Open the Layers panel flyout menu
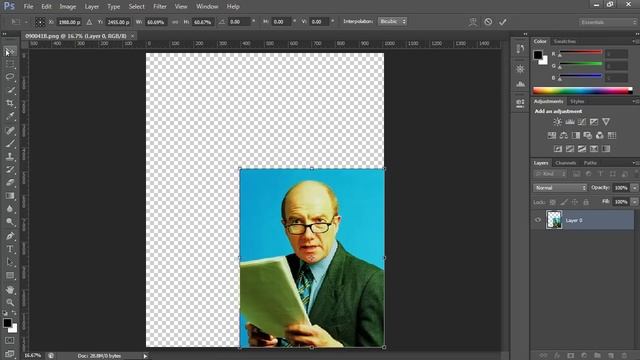Viewport: 640px width, 360px height. click(x=635, y=163)
